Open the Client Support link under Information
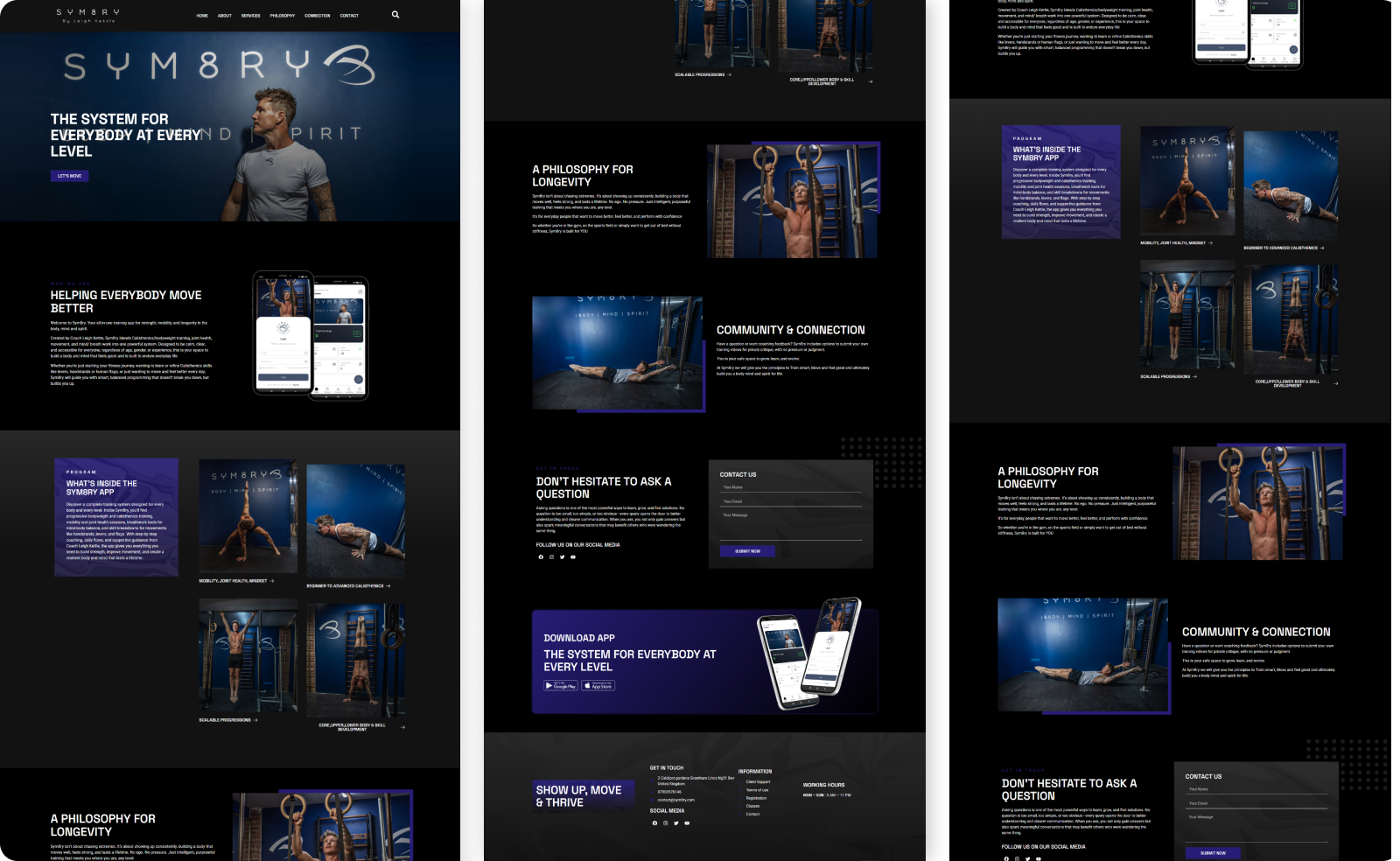Screen dimensions: 1400x861 (x=758, y=781)
